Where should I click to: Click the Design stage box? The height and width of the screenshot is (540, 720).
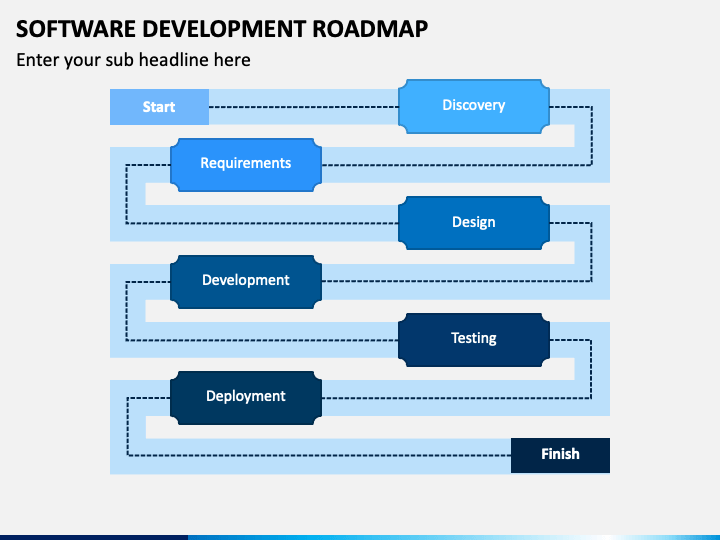pos(474,223)
